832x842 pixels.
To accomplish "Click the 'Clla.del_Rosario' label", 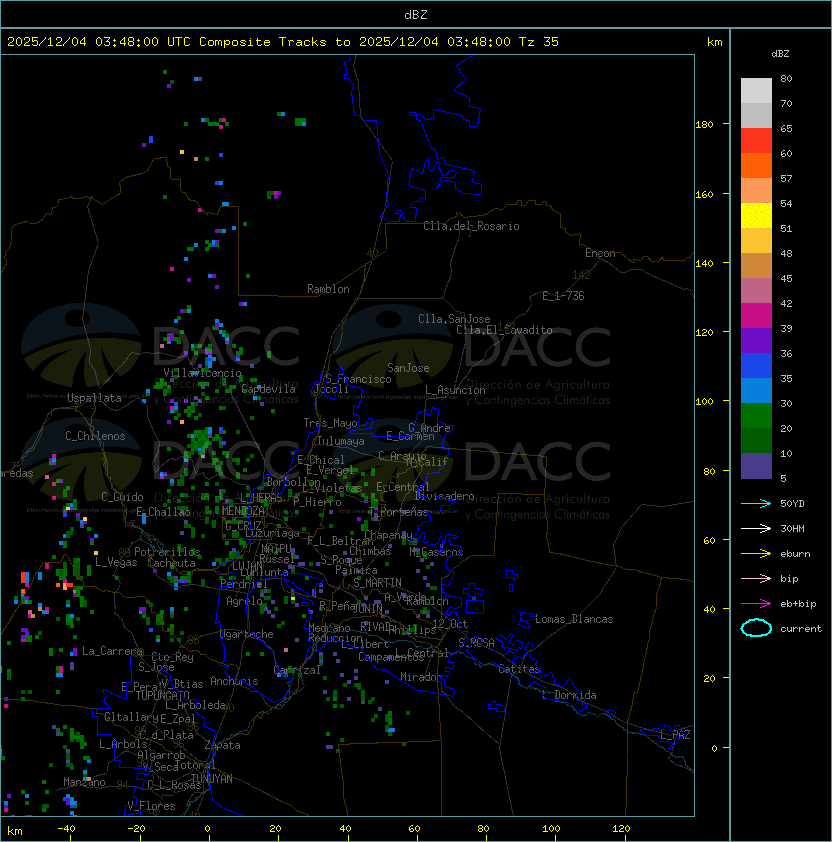I will 471,226.
